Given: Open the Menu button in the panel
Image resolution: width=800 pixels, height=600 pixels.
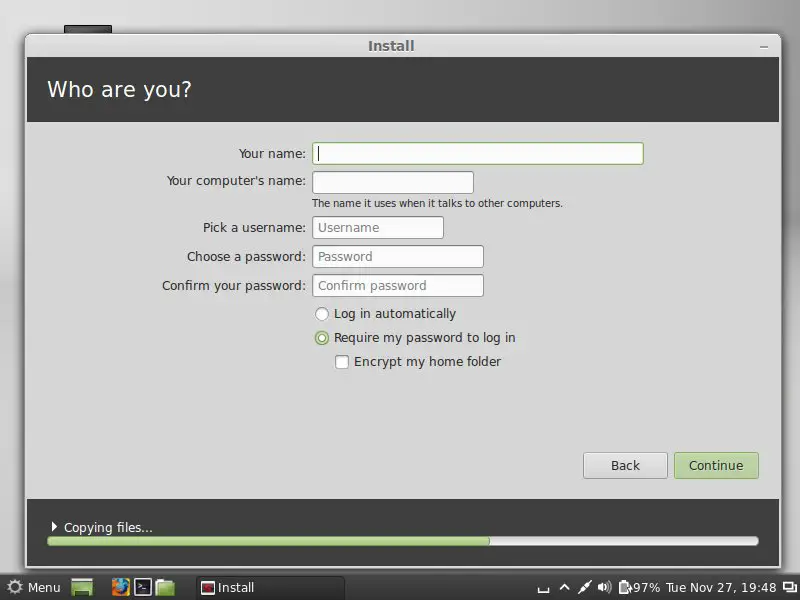Looking at the screenshot, I should [34, 588].
